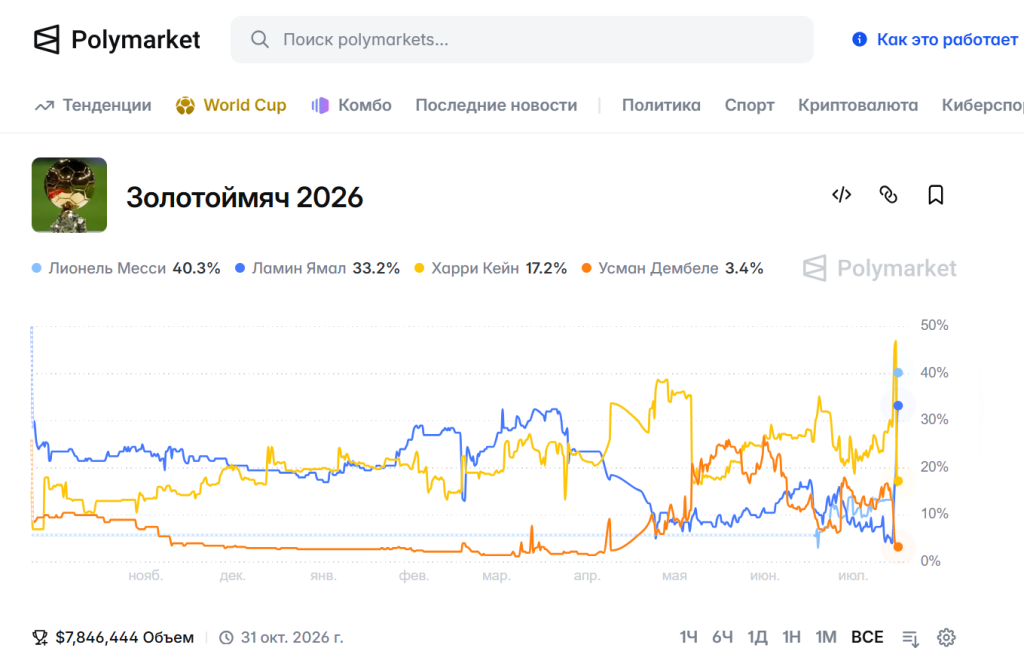
Task: Go to the Политика category
Action: pos(661,105)
